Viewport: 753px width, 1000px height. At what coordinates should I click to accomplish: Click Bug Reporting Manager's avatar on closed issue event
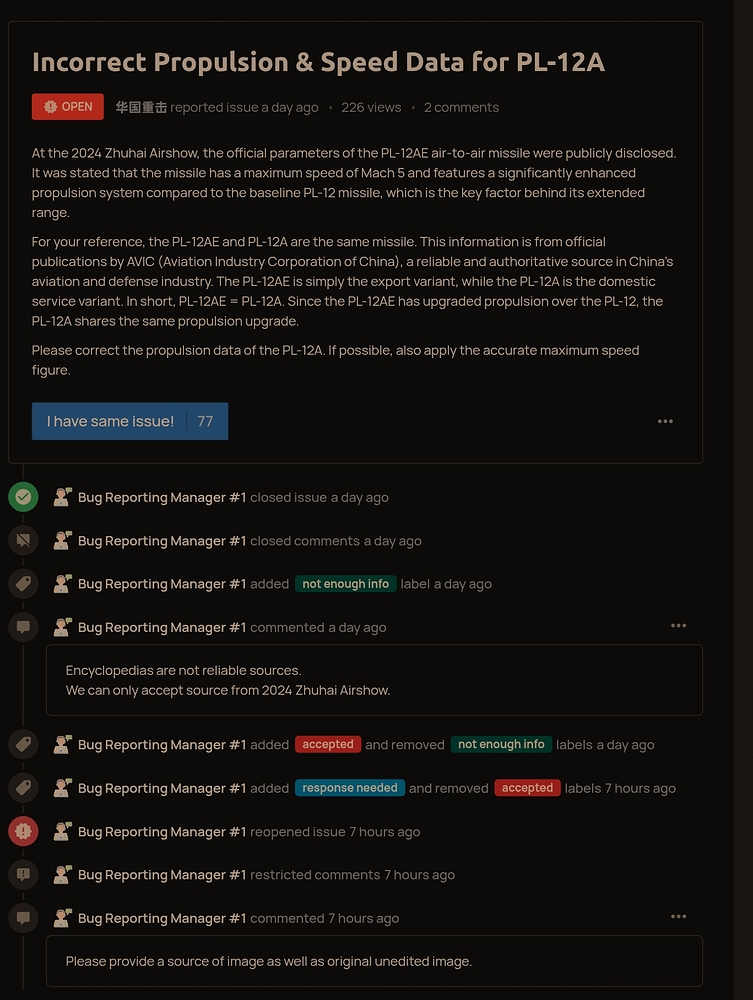coord(63,496)
